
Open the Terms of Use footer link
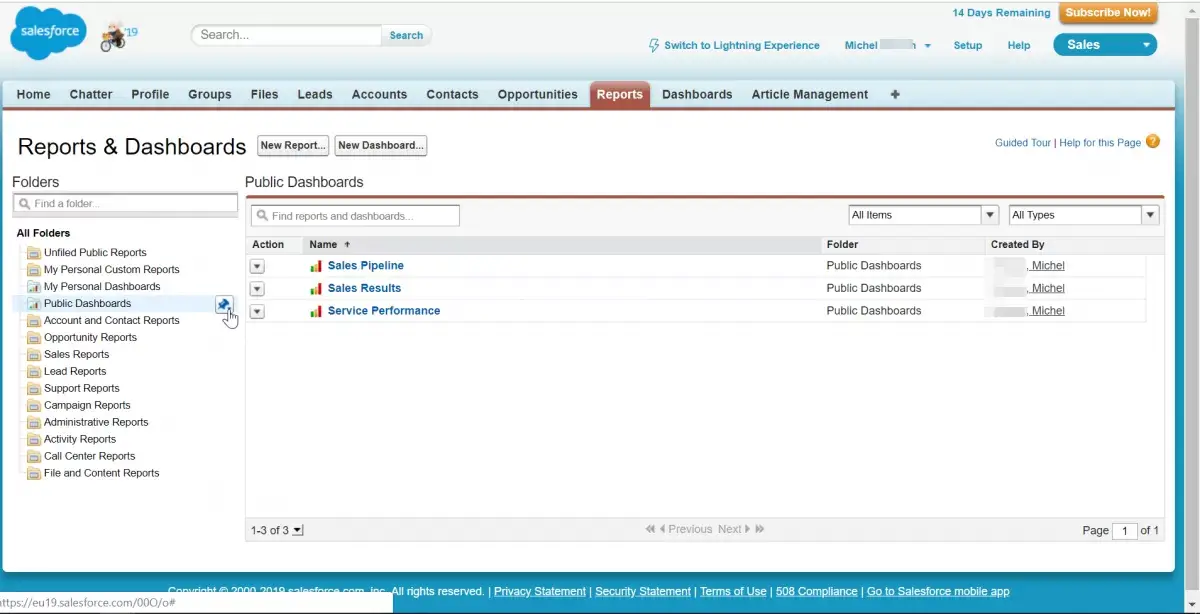733,591
